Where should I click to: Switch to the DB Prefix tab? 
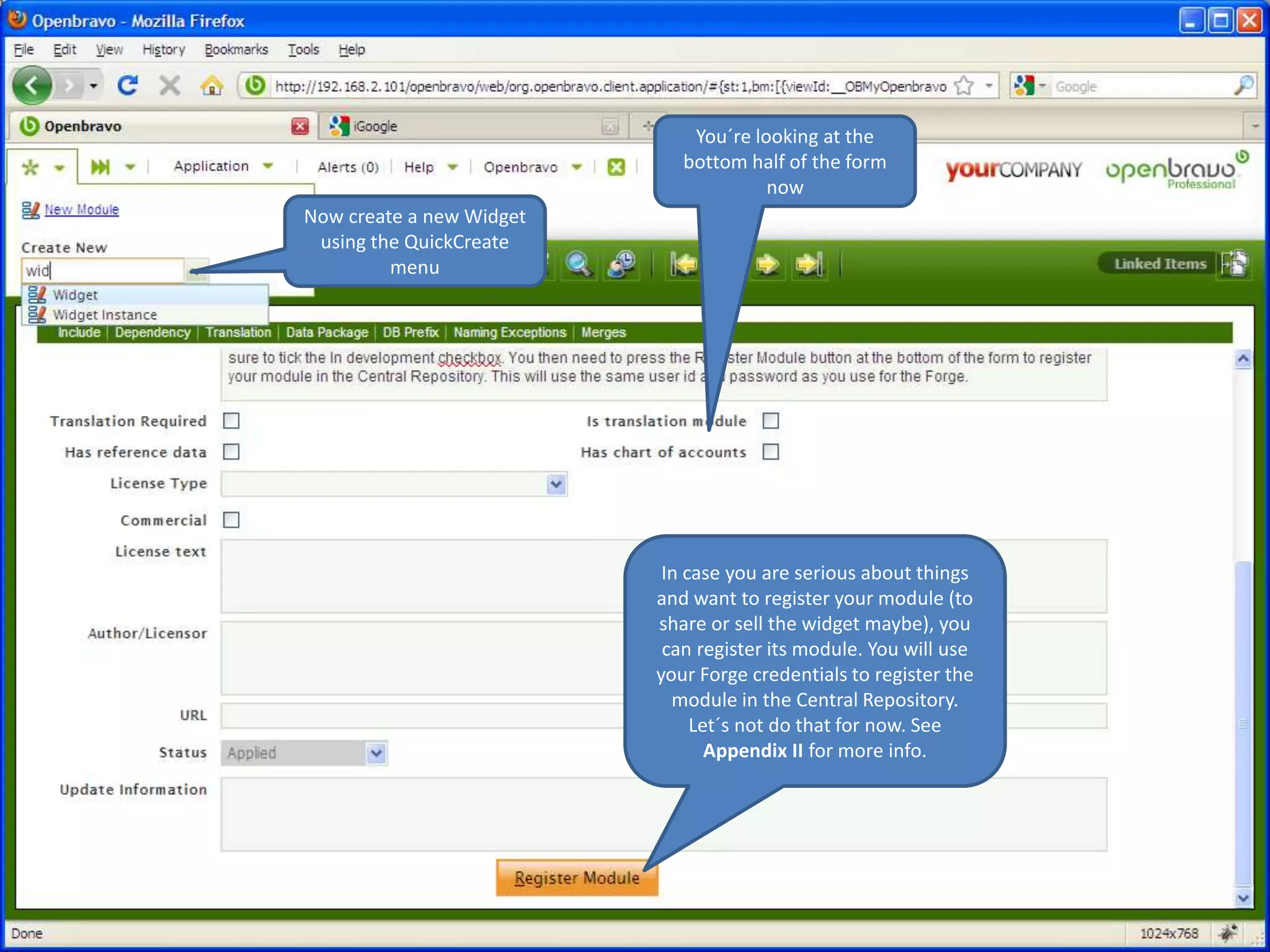pyautogui.click(x=411, y=333)
